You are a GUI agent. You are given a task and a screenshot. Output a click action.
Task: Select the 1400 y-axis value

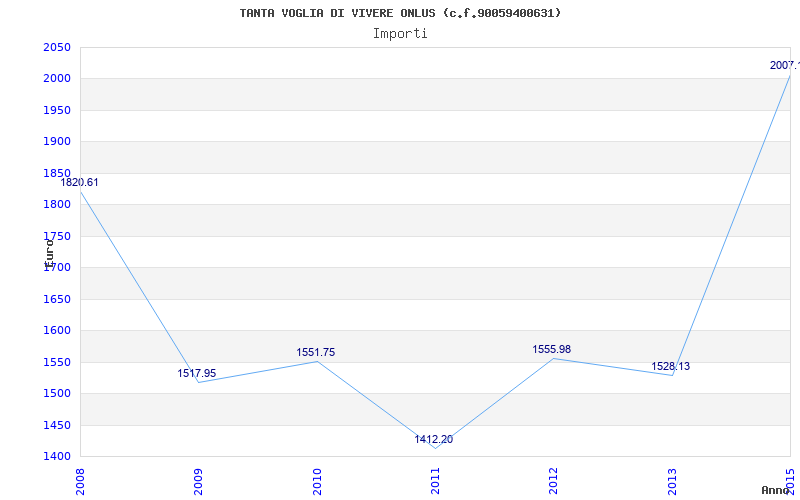point(57,457)
